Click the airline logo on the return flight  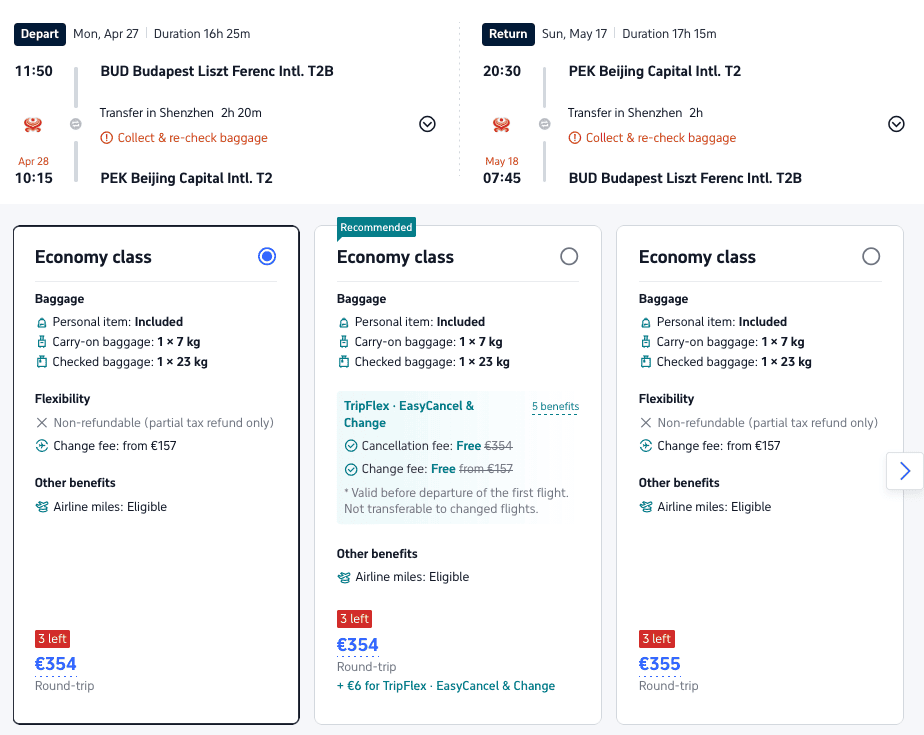click(x=501, y=124)
